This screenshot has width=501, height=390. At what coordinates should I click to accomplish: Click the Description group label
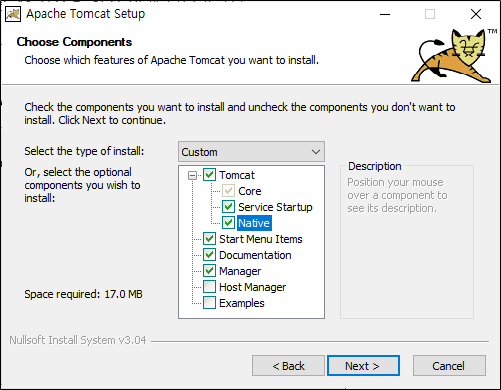[x=375, y=166]
